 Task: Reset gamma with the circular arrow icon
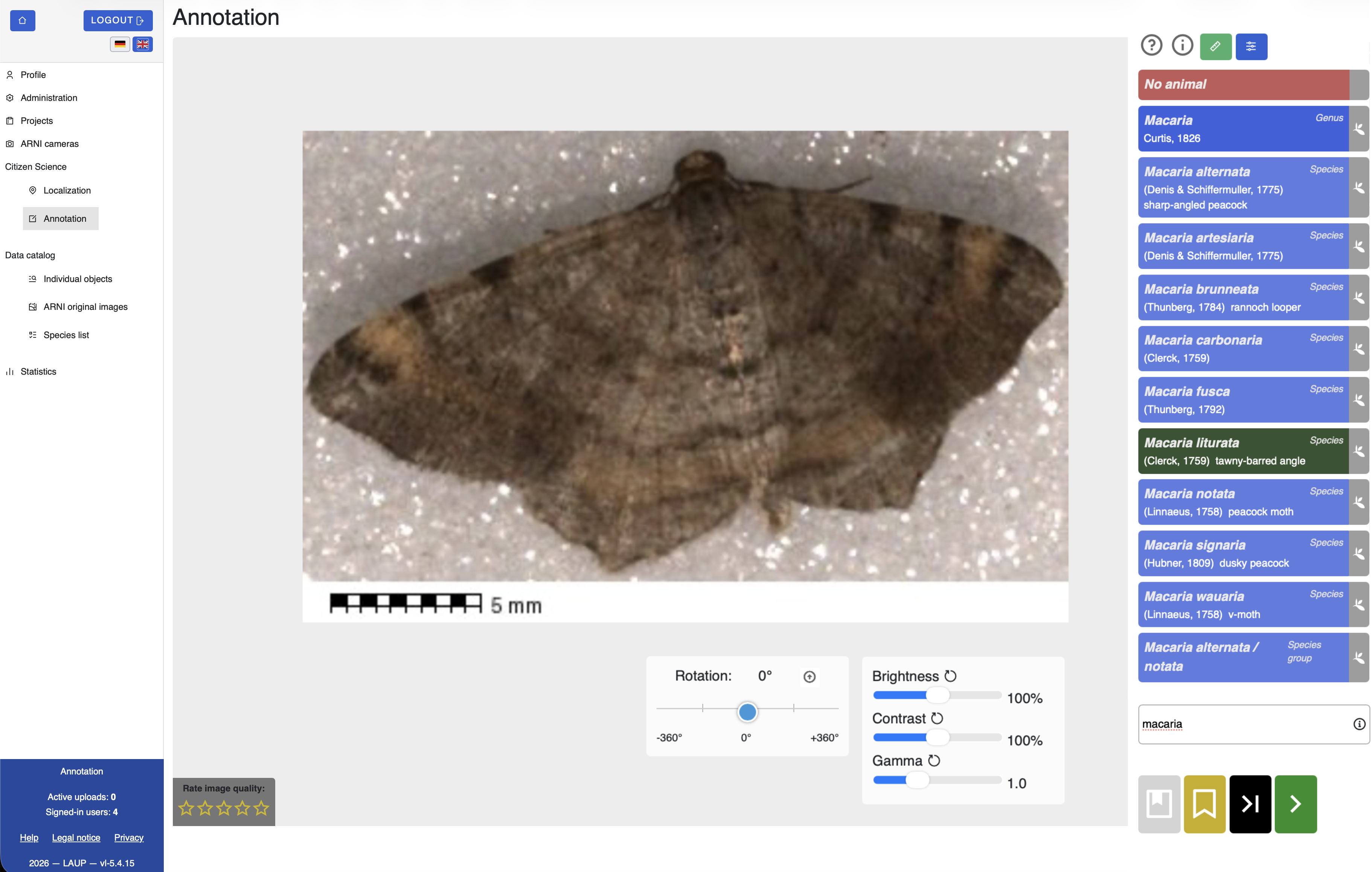click(x=934, y=760)
